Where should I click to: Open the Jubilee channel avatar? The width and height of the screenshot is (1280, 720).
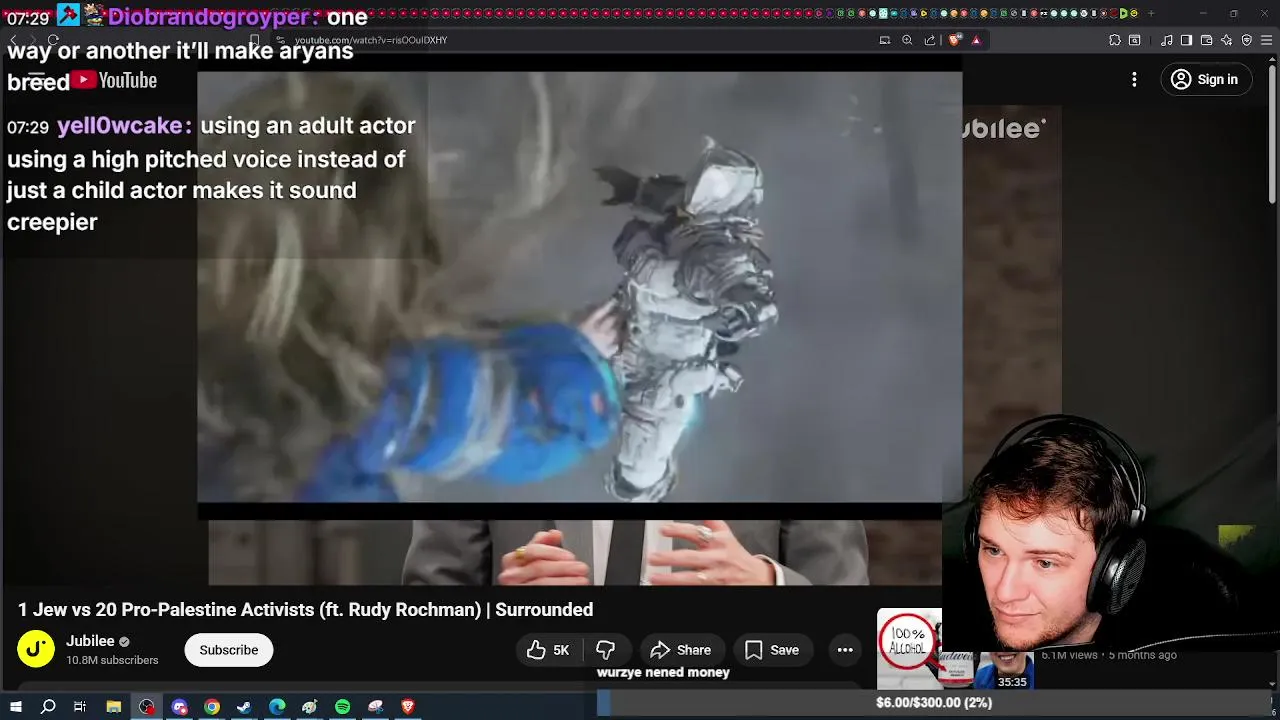point(36,649)
